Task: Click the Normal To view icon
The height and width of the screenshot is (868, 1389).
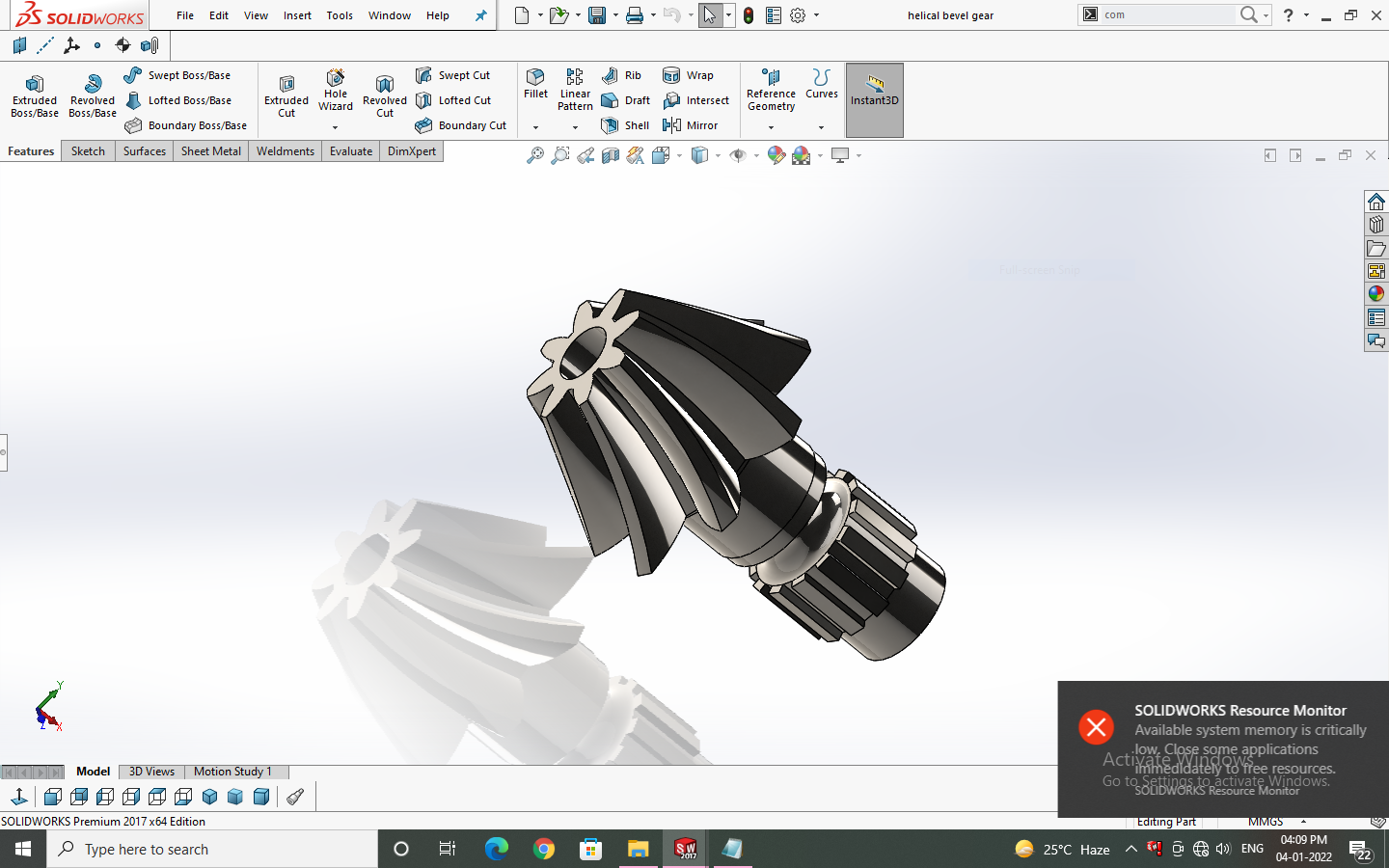Action: coord(18,797)
